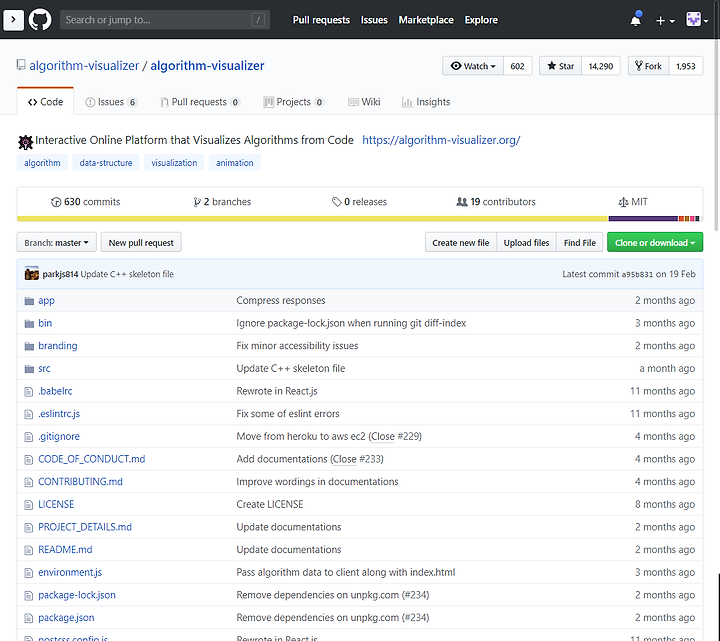
Task: Open latest commit a95b831 hash
Action: tap(637, 274)
